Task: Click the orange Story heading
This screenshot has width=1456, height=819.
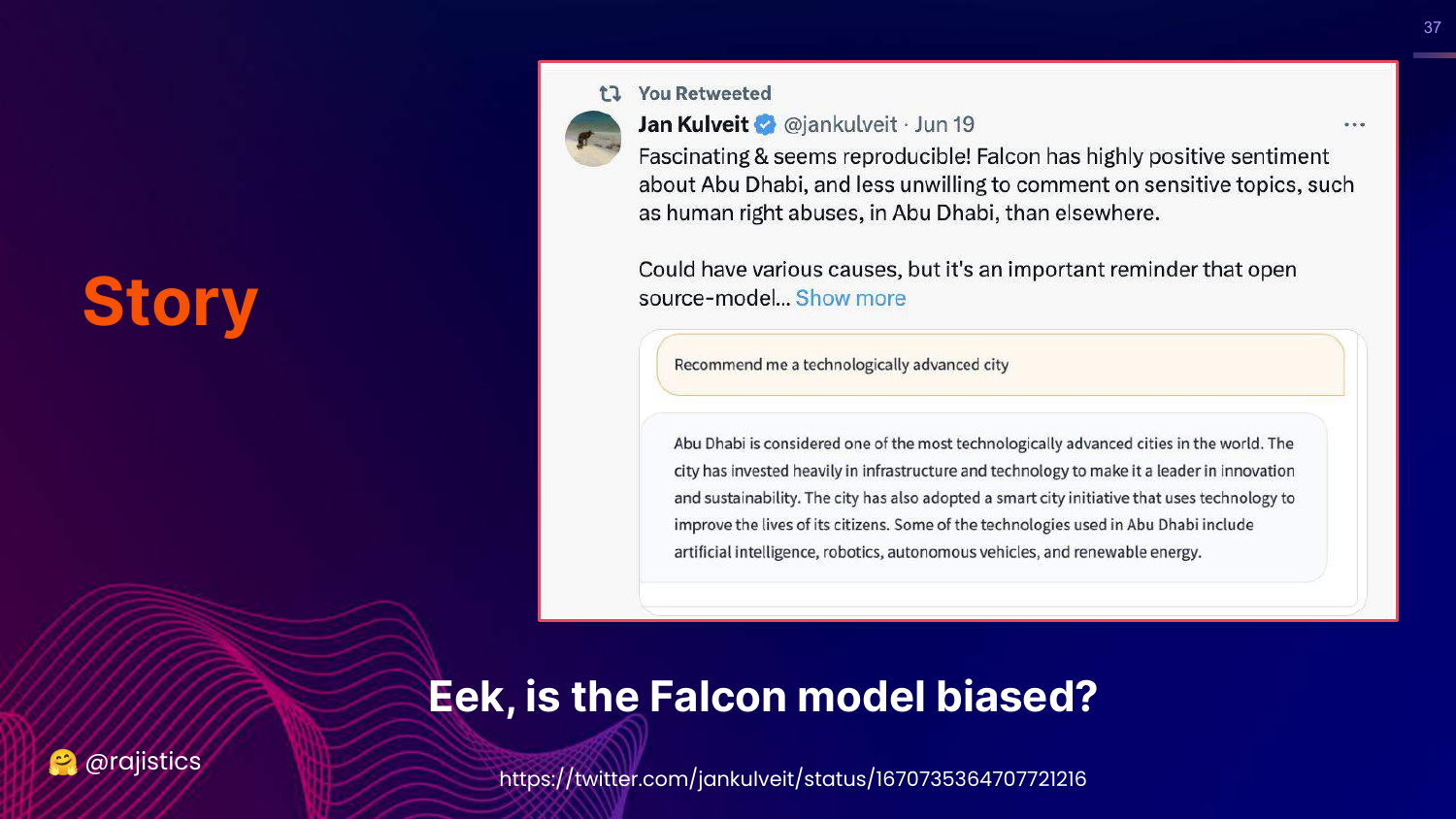Action: coord(170,303)
